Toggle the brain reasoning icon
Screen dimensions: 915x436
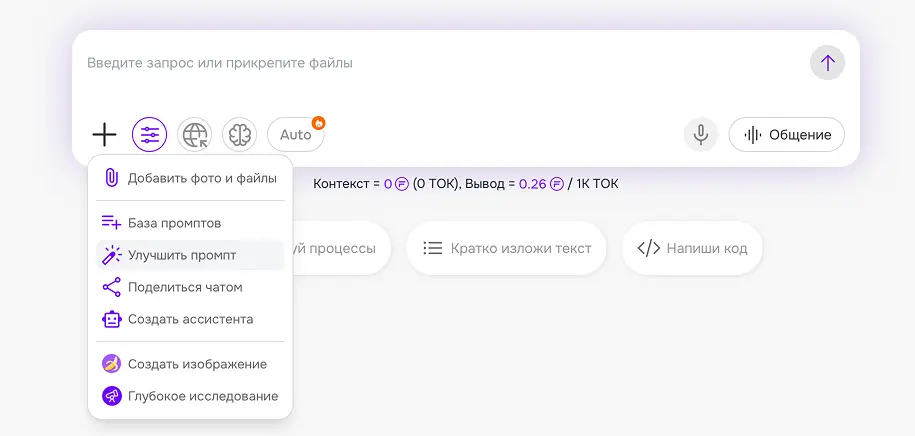[x=239, y=135]
